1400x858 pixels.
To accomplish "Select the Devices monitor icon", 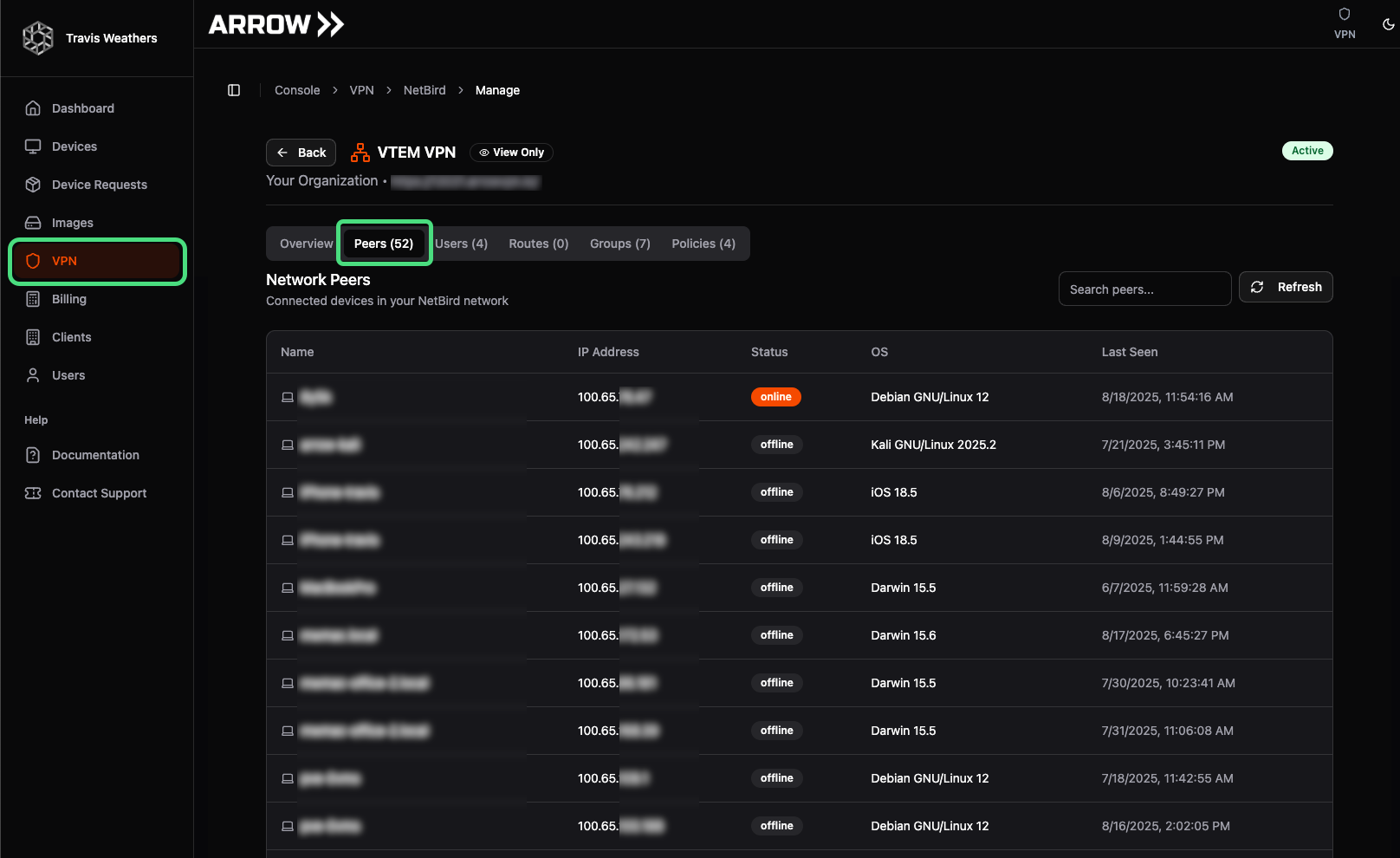I will [x=33, y=146].
